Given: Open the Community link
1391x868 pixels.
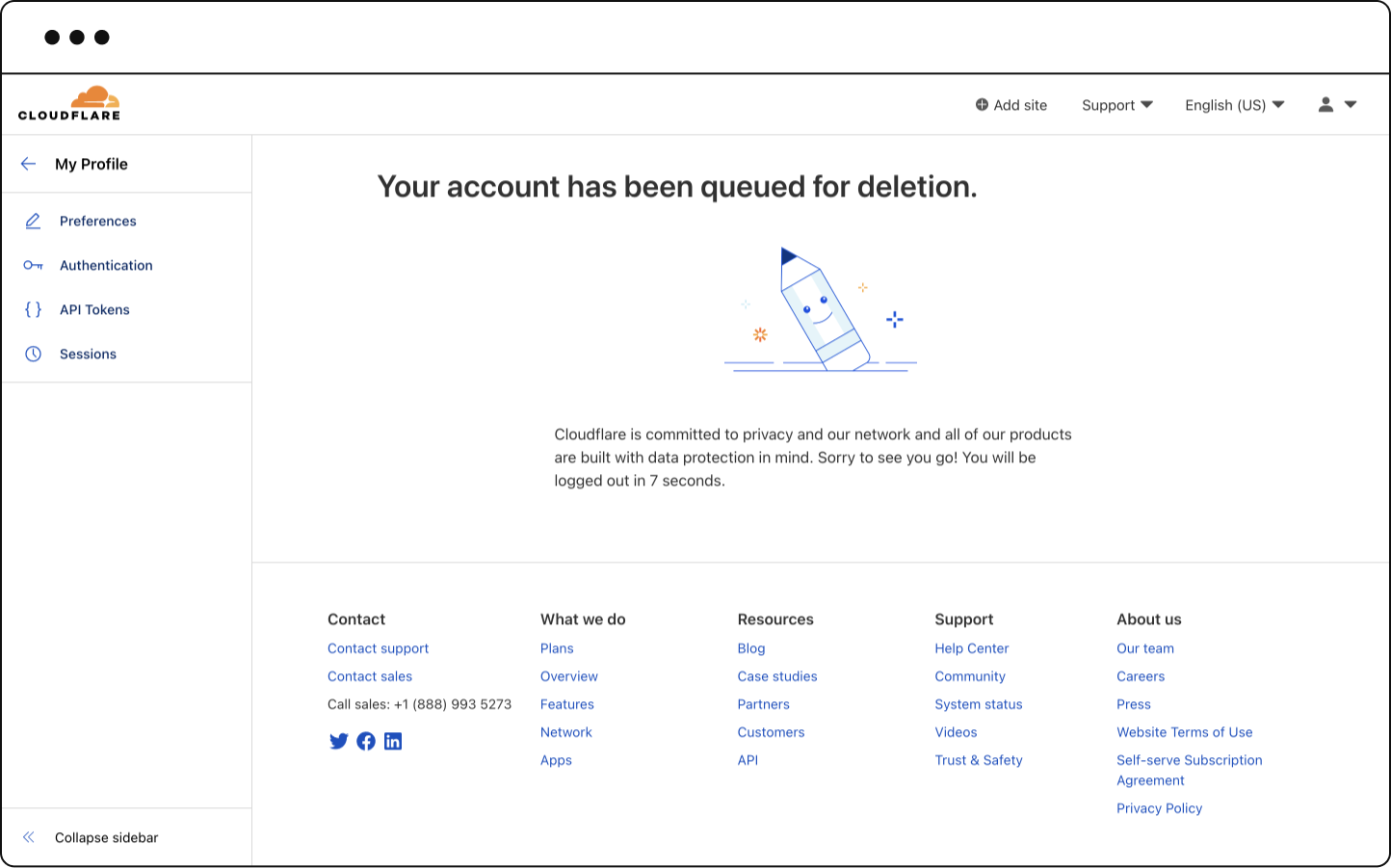Looking at the screenshot, I should click(x=970, y=676).
